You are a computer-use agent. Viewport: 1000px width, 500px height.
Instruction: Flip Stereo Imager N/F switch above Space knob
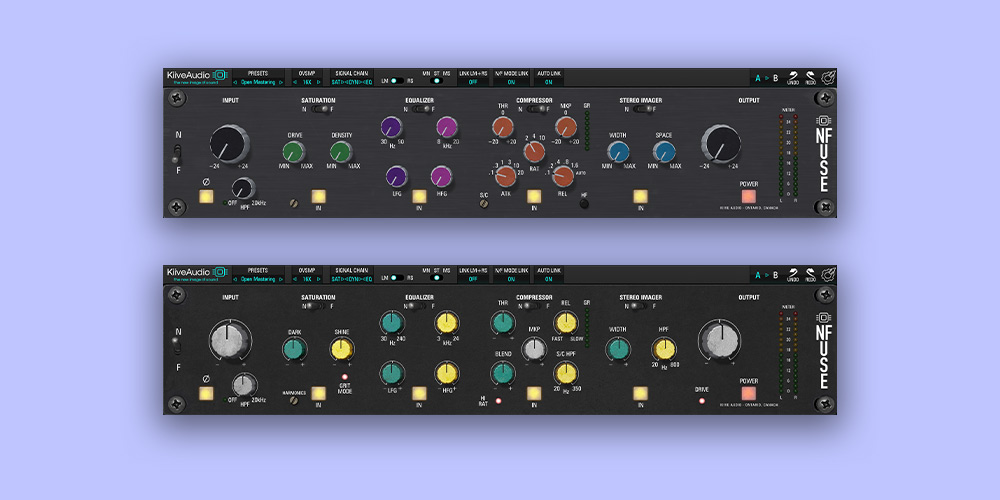point(643,109)
